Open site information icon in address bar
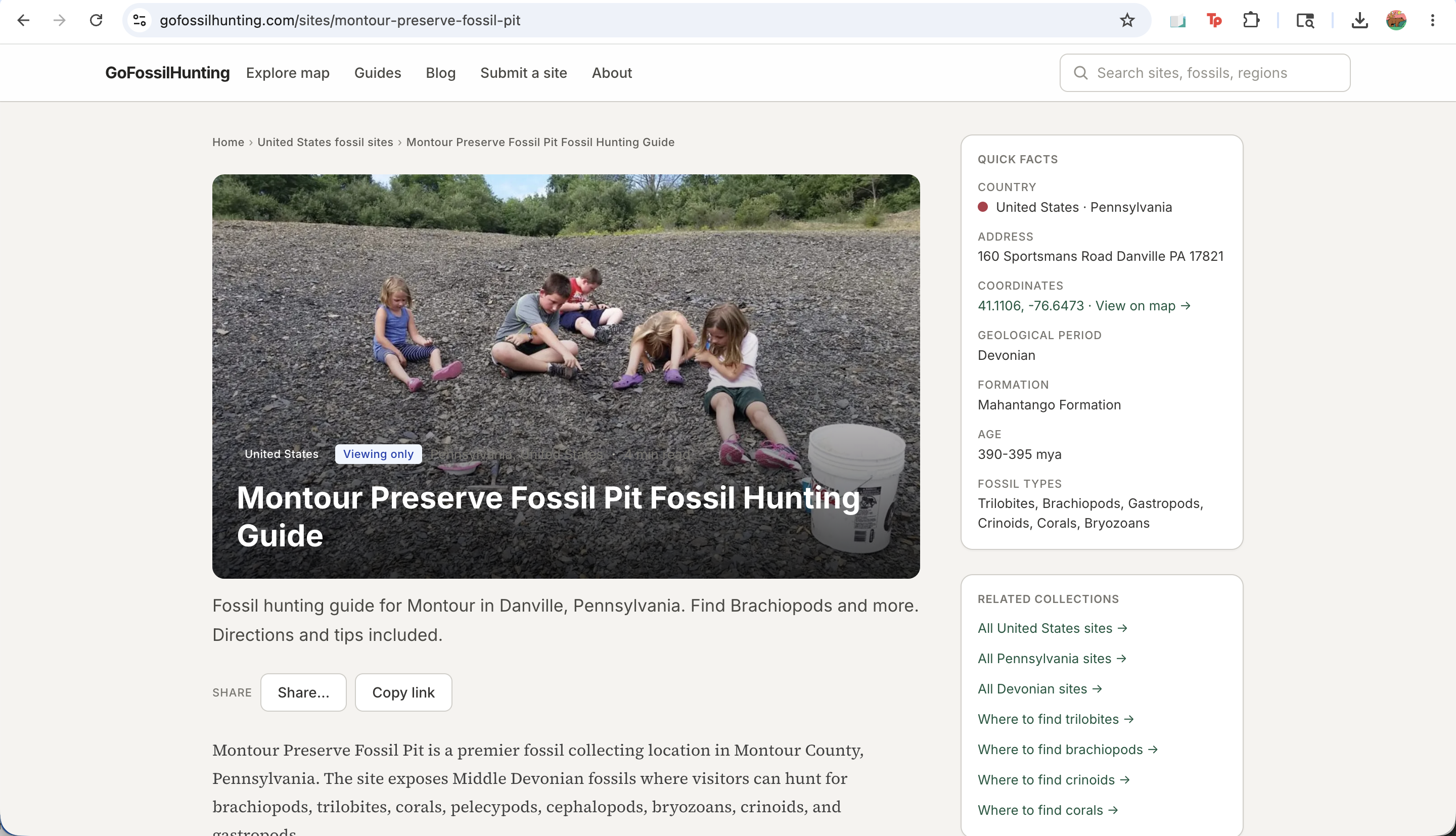 tap(140, 21)
